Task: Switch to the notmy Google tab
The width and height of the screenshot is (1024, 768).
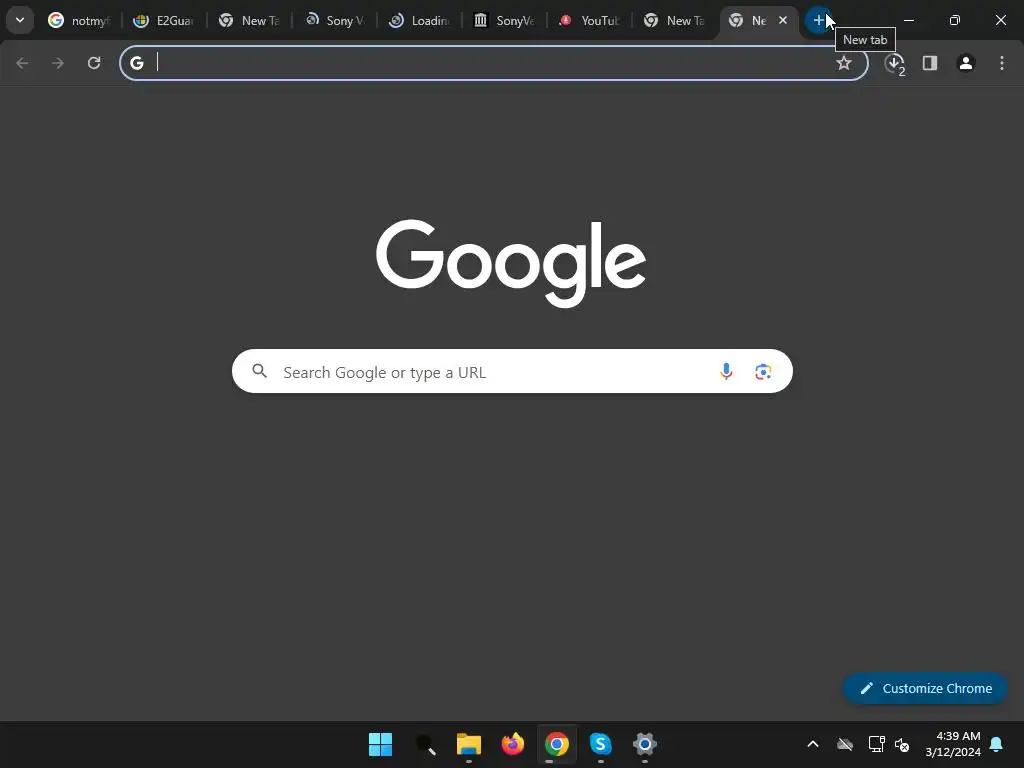Action: (79, 21)
